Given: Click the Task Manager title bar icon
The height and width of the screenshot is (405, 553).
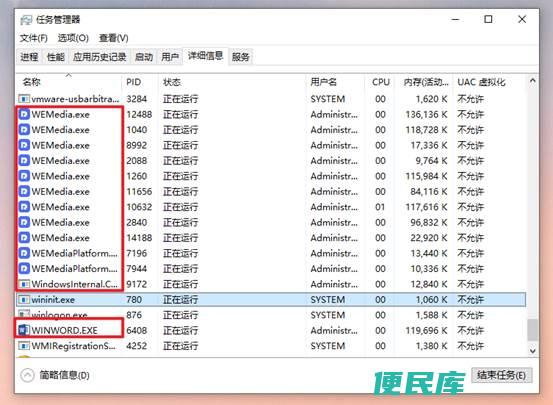Looking at the screenshot, I should [26, 20].
